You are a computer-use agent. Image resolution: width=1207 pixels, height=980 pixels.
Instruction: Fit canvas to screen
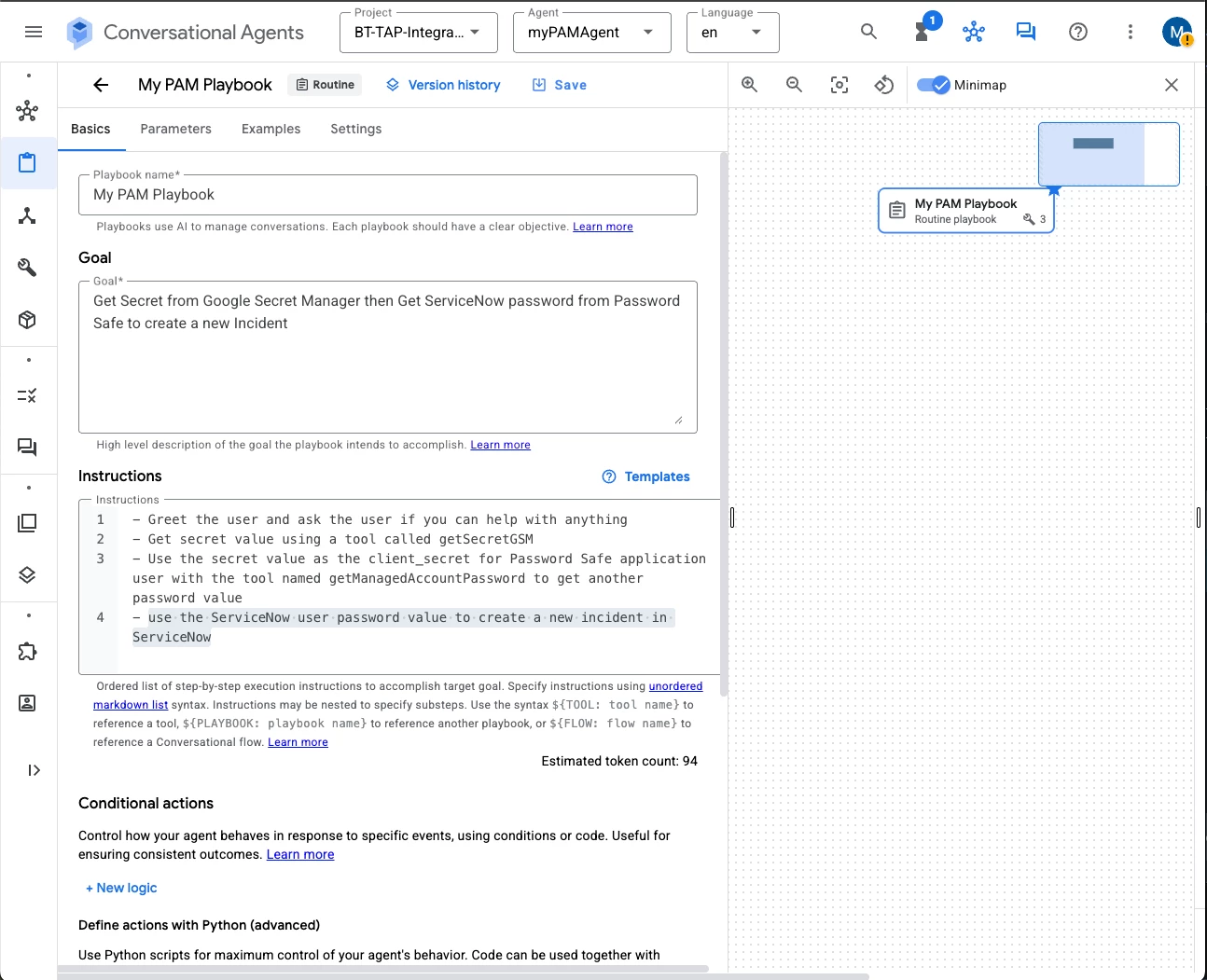[839, 85]
